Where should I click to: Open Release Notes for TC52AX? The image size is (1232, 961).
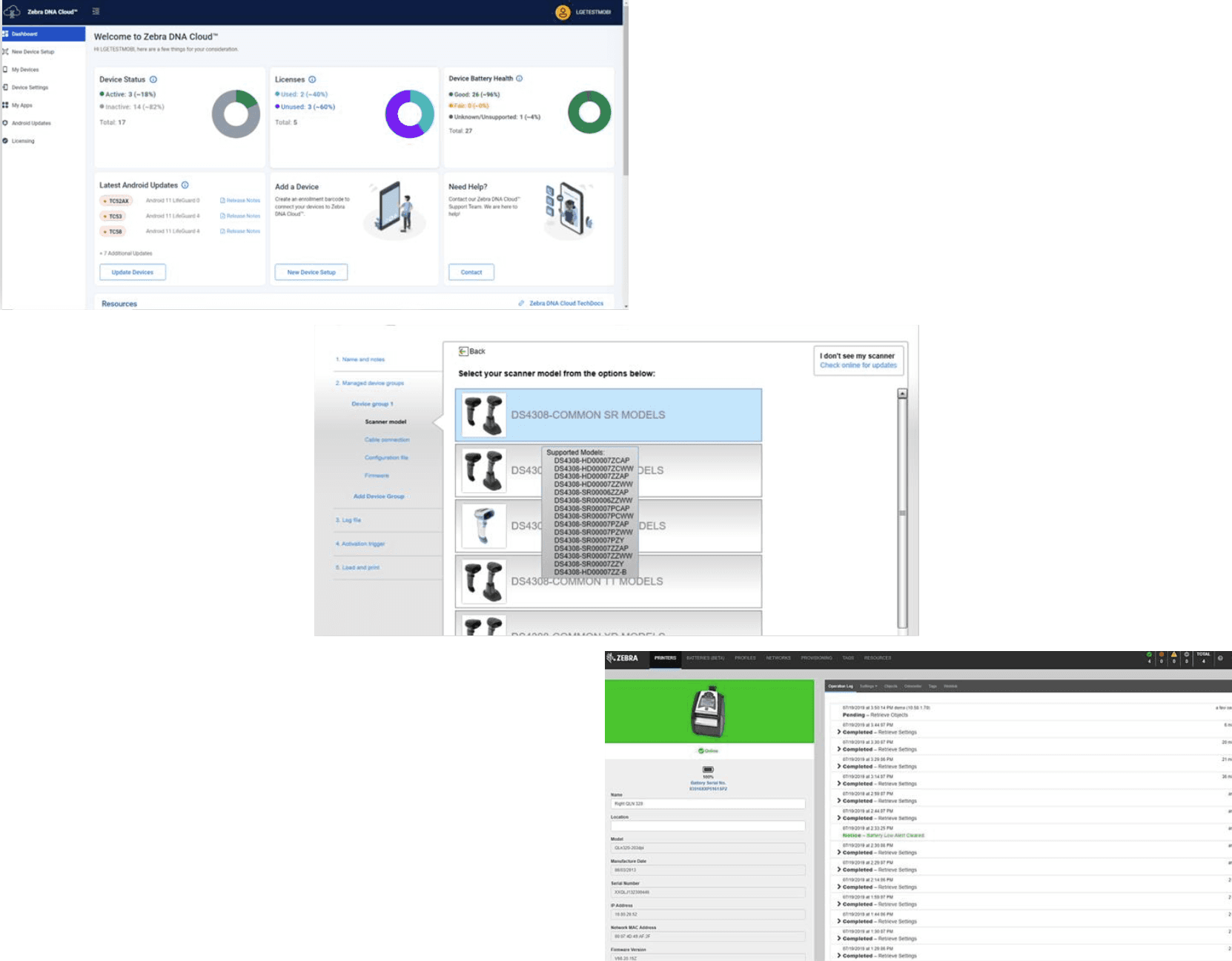240,200
